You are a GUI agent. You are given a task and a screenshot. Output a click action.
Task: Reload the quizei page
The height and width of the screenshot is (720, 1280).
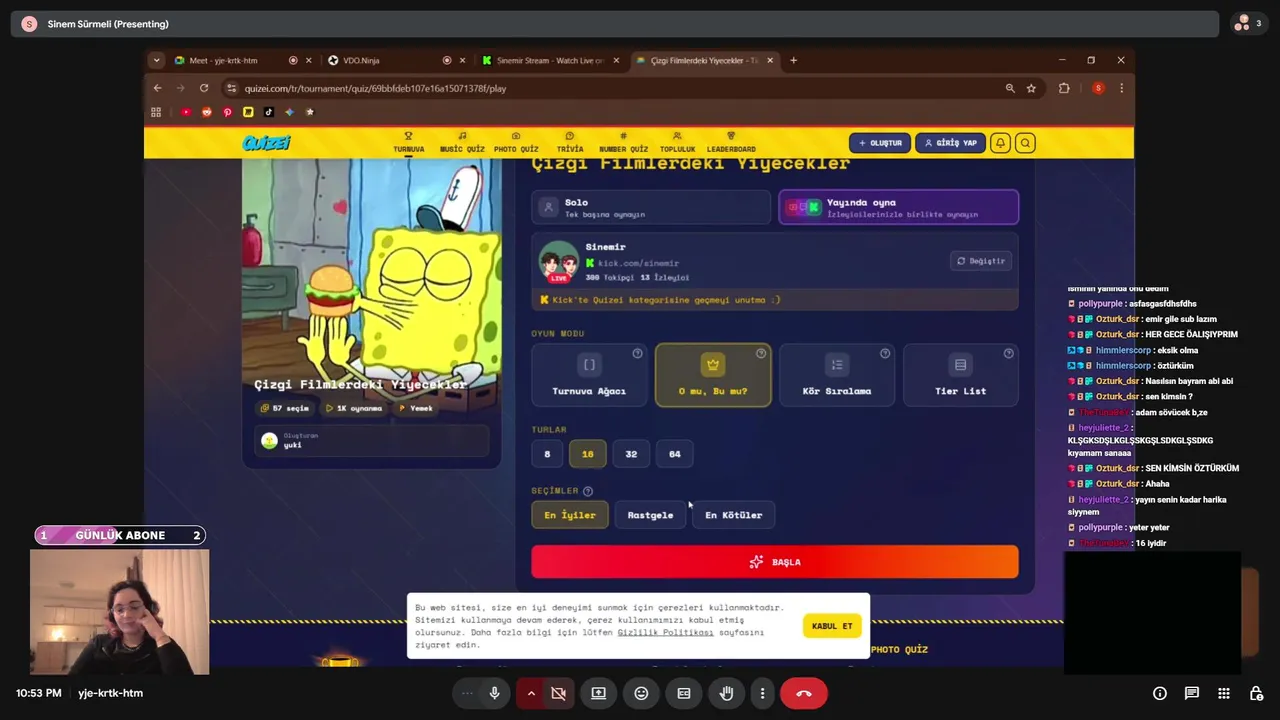click(204, 88)
